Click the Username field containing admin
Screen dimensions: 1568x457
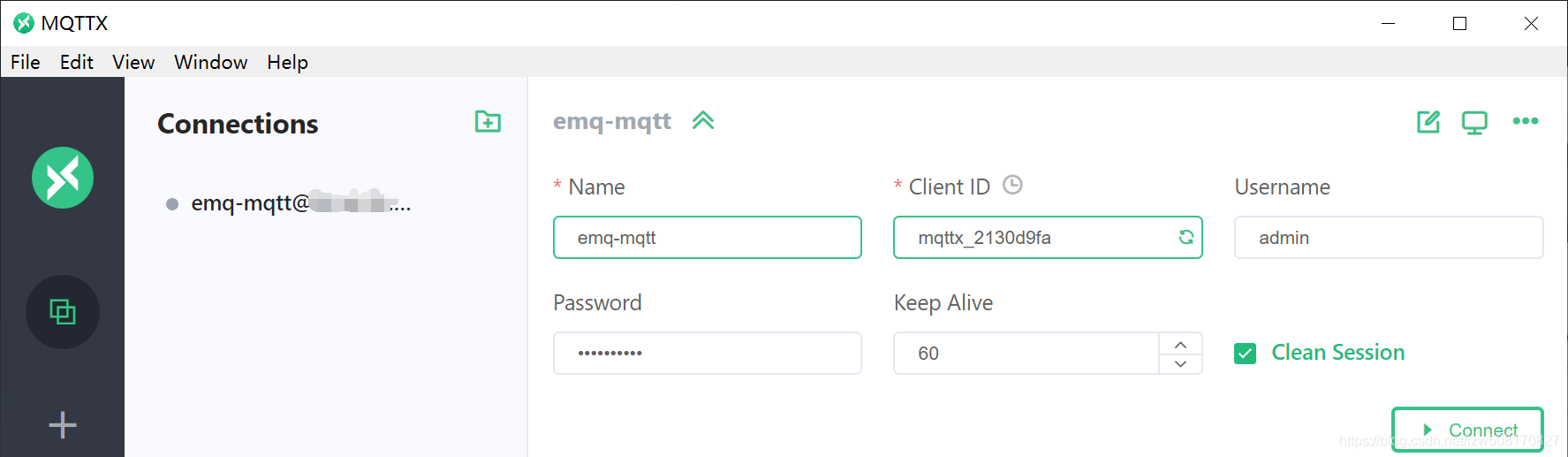pyautogui.click(x=1389, y=237)
